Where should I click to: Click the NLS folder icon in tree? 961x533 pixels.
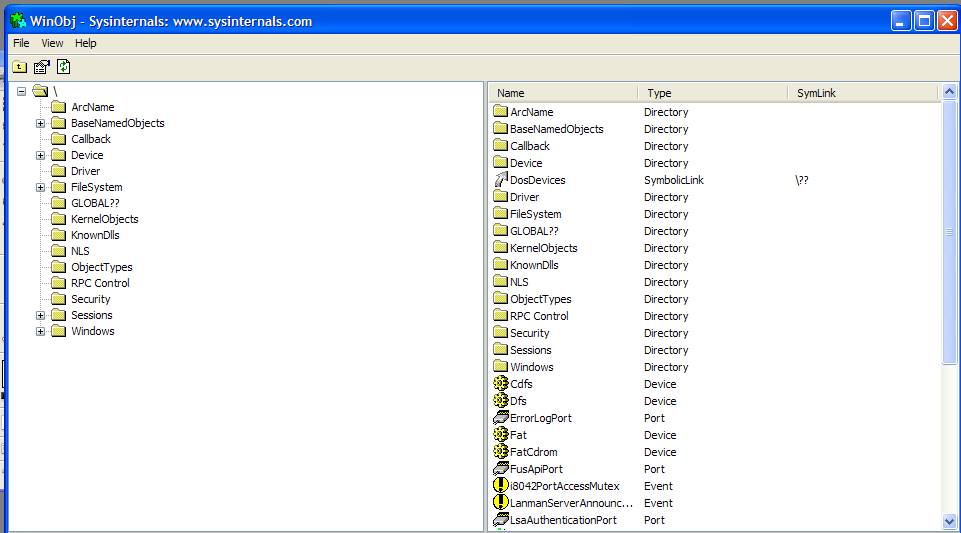pos(59,251)
